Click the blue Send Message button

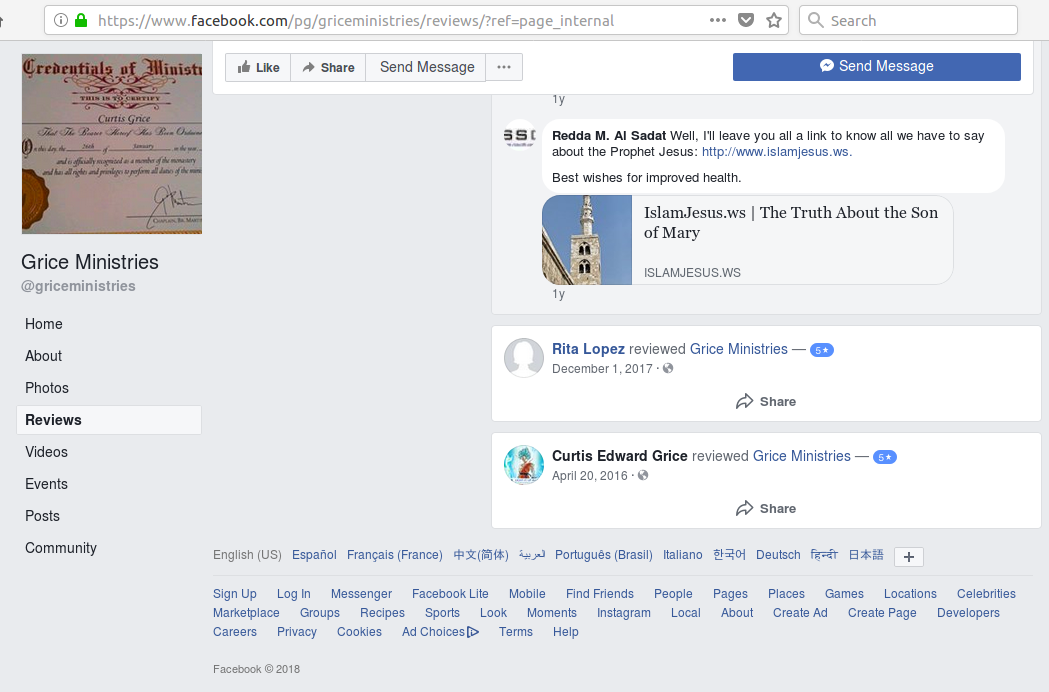click(876, 66)
